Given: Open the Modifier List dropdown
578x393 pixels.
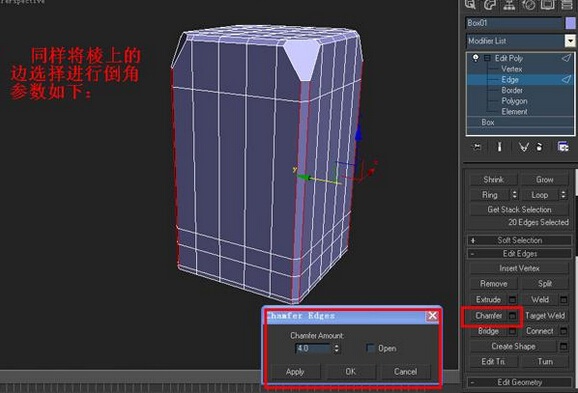Looking at the screenshot, I should 570,41.
